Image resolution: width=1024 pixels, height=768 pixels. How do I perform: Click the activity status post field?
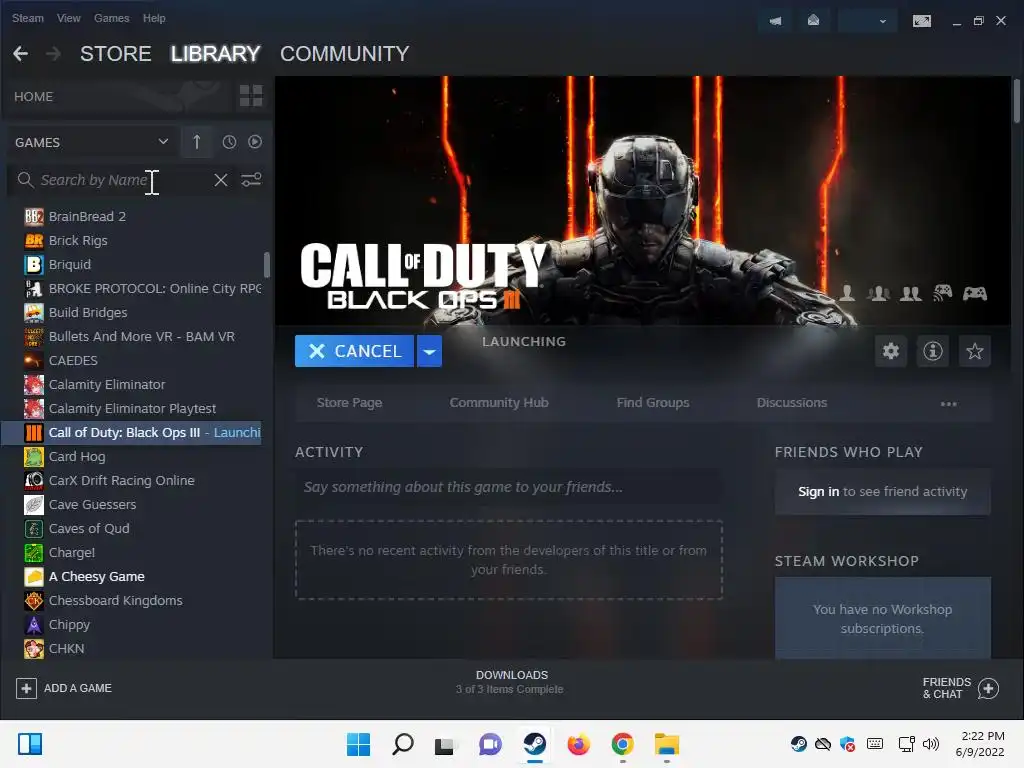pos(509,487)
